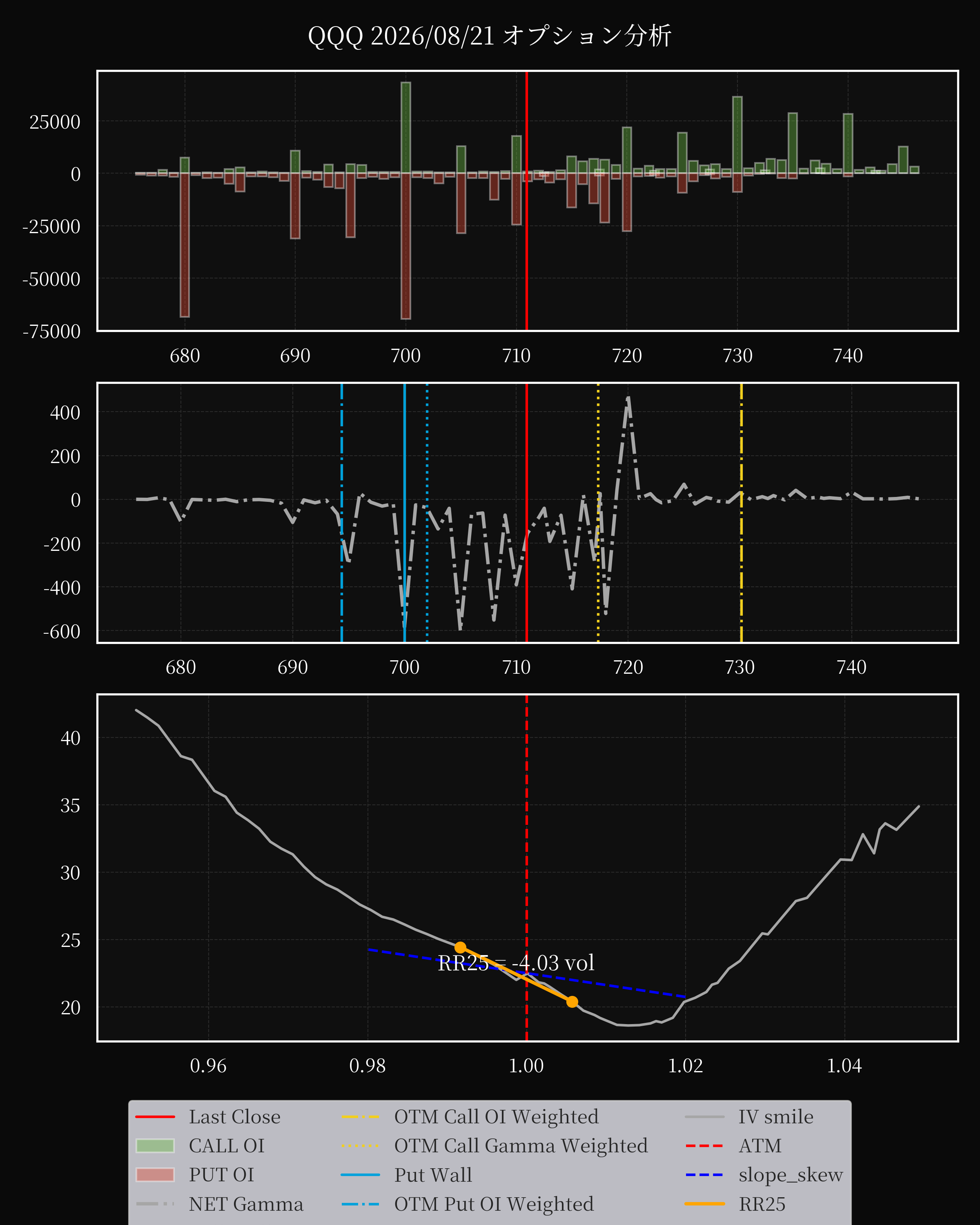Select the "OTM Call Gamma Weighted" legend label
The image size is (980, 1225).
click(x=521, y=1146)
